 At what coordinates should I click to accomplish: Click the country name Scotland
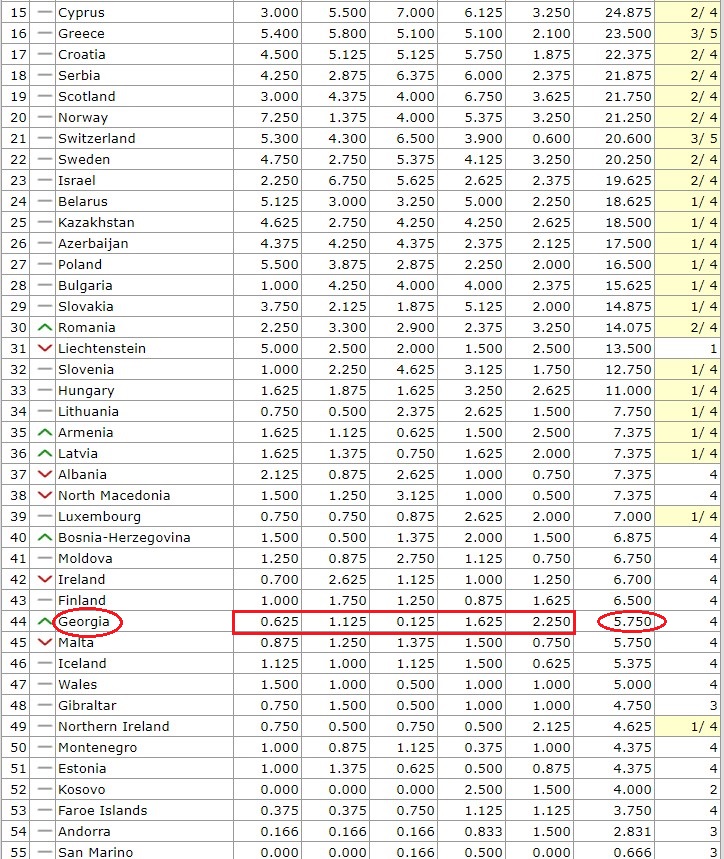coord(87,96)
